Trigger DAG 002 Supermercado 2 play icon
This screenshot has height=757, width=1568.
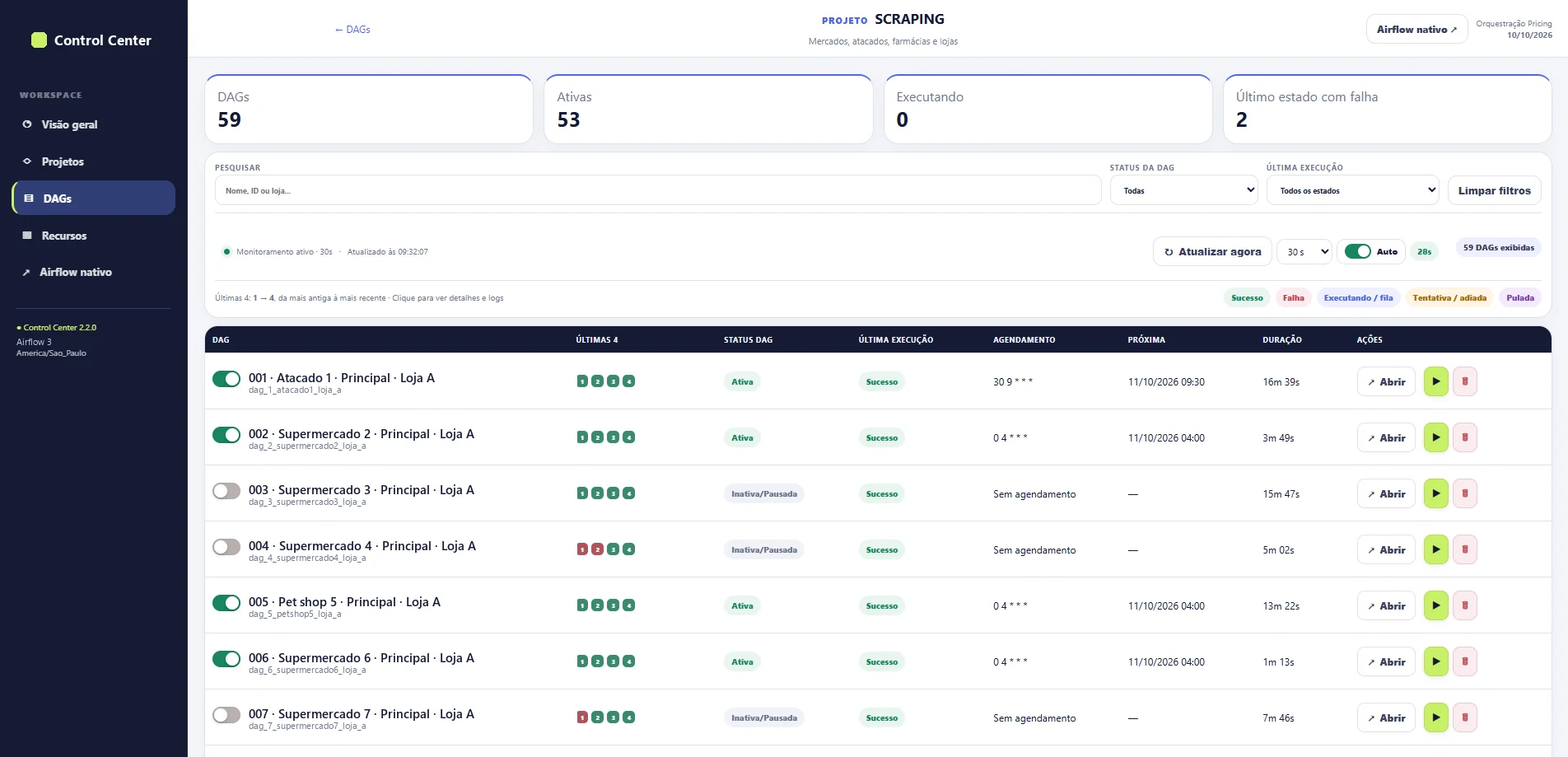1435,437
